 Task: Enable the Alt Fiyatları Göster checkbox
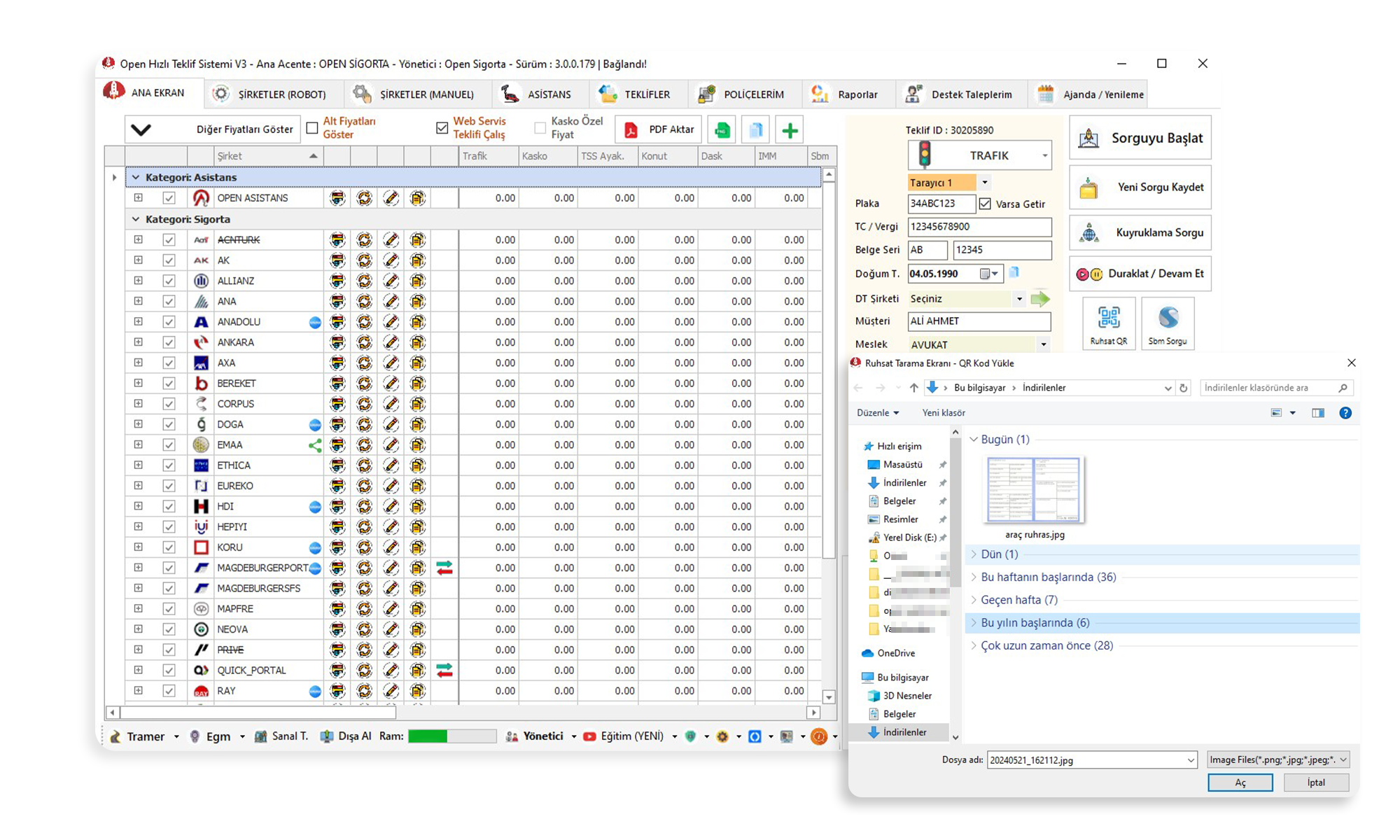click(x=312, y=128)
